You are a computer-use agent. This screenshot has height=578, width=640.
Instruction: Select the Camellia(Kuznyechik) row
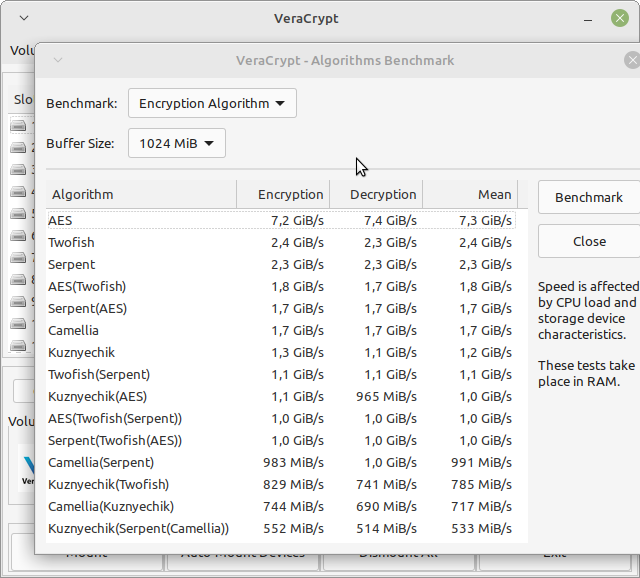pos(282,507)
